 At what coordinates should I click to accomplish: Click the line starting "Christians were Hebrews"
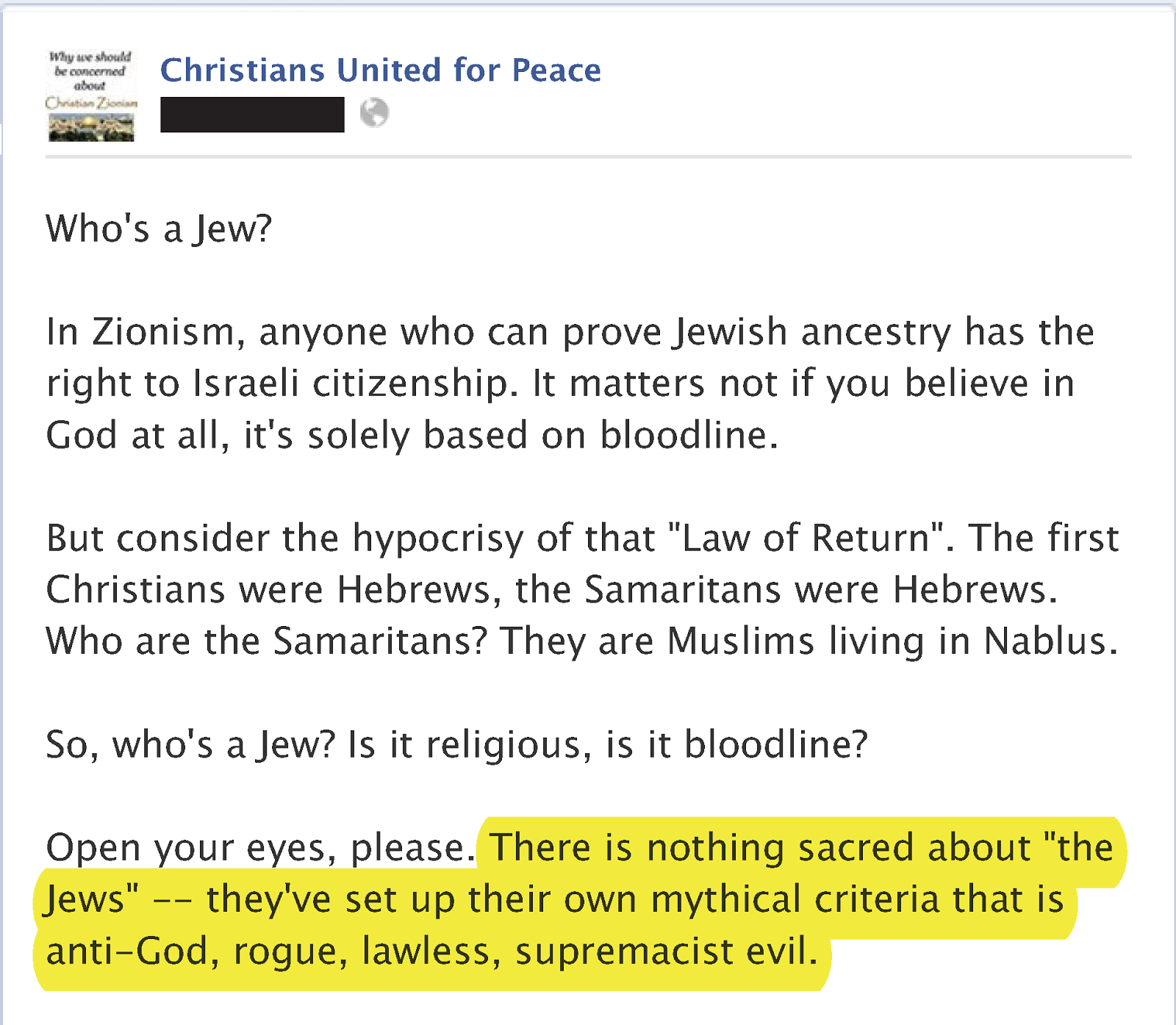[552, 589]
